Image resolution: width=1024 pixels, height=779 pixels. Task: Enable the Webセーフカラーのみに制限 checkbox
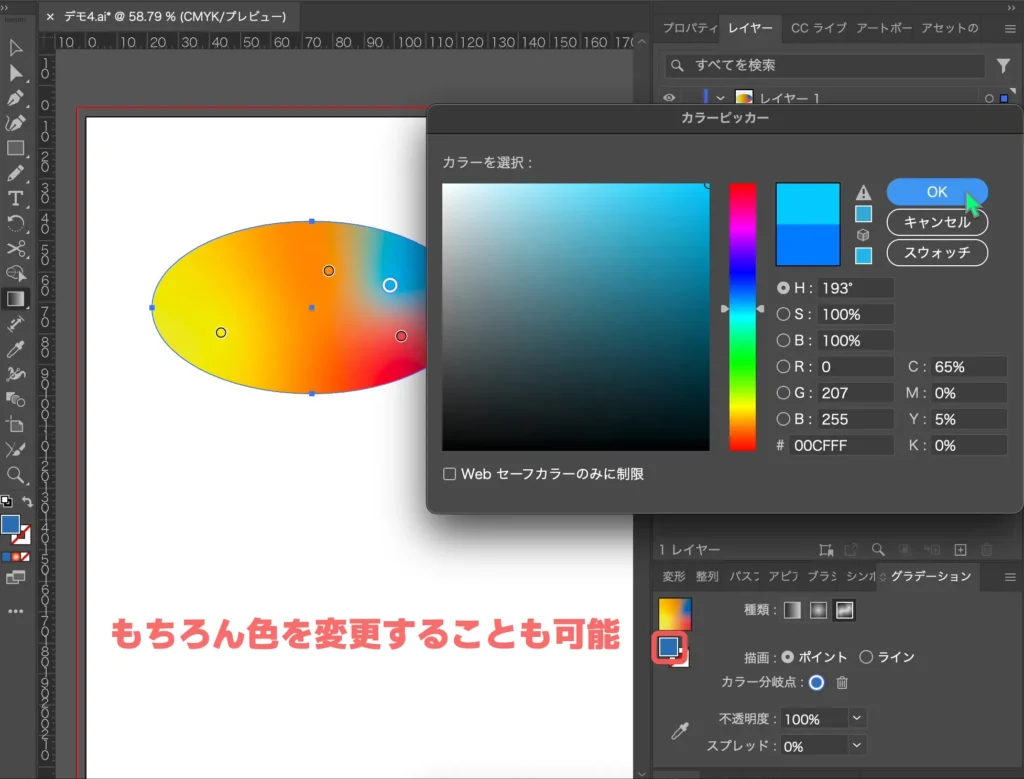tap(450, 473)
